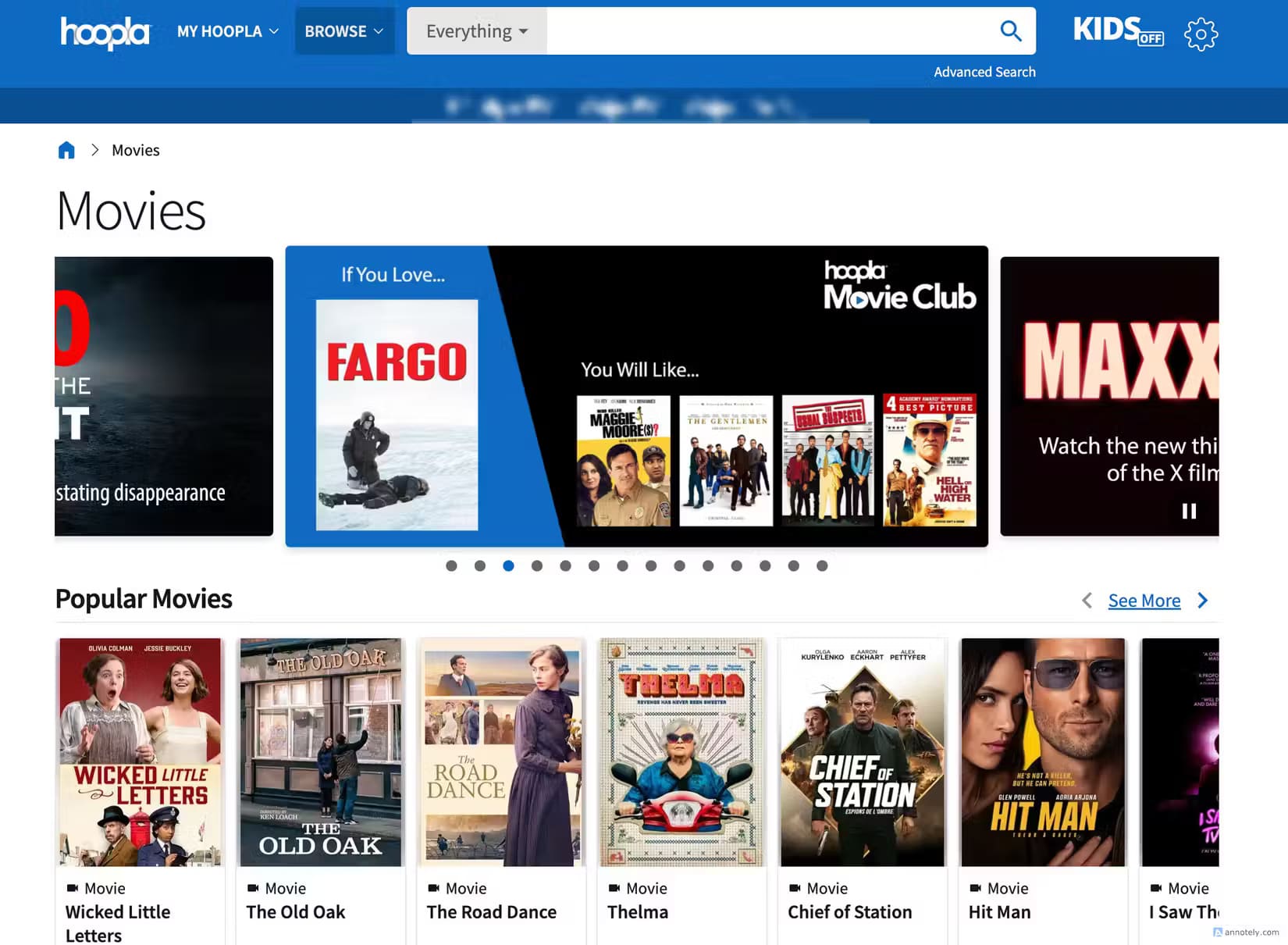Click movie camera icon under Thelma

[614, 888]
